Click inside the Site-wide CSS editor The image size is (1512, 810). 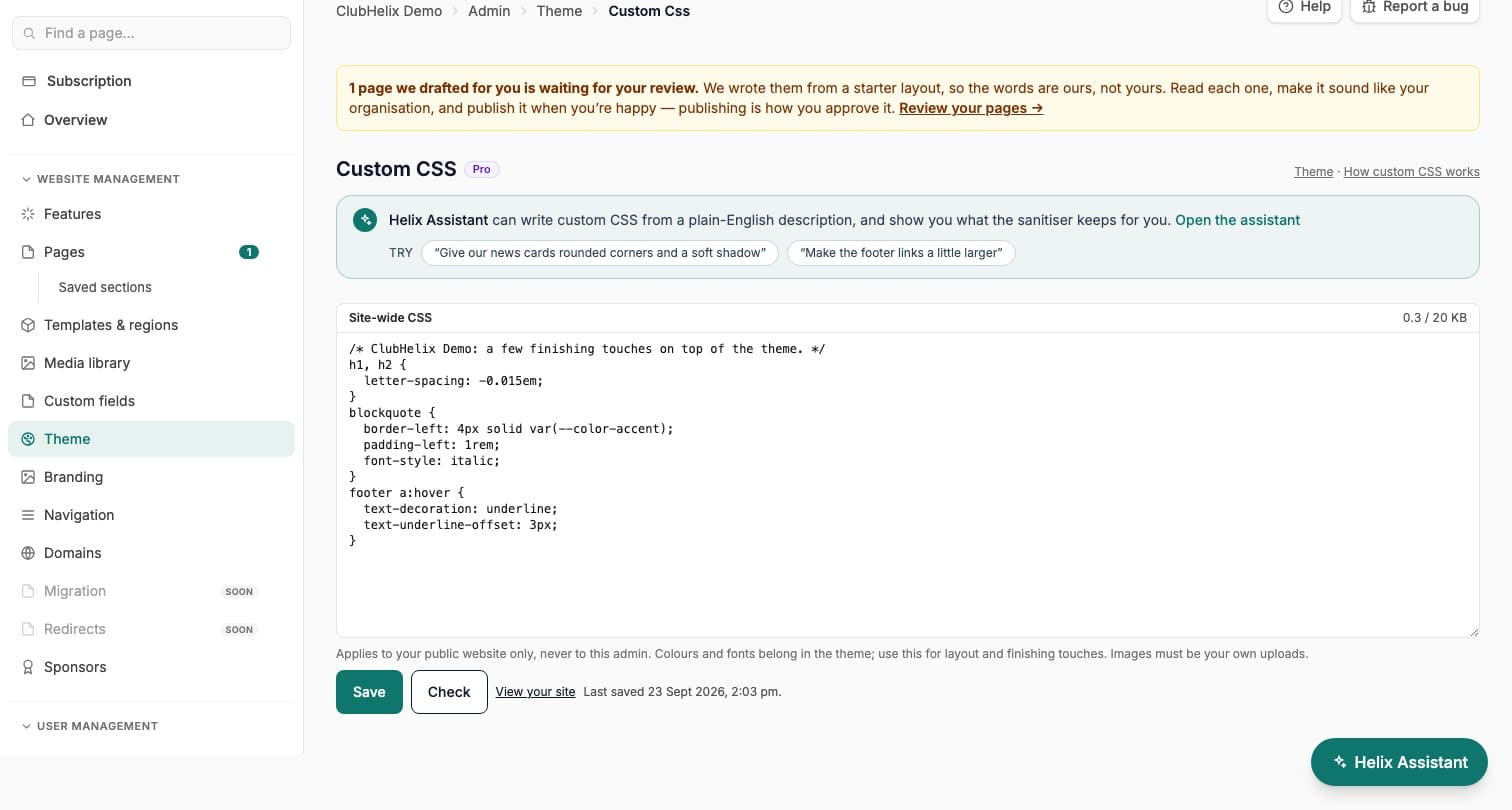(908, 485)
